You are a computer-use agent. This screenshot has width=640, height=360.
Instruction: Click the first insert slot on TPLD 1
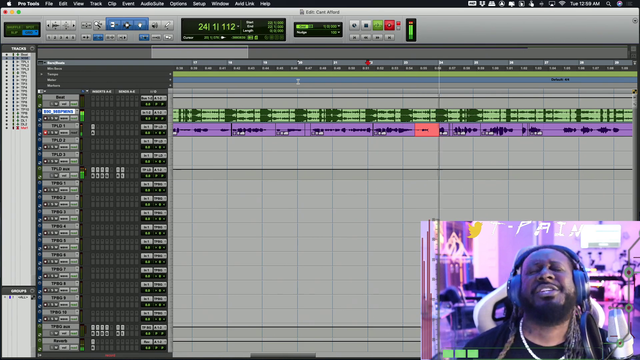pyautogui.click(x=93, y=127)
